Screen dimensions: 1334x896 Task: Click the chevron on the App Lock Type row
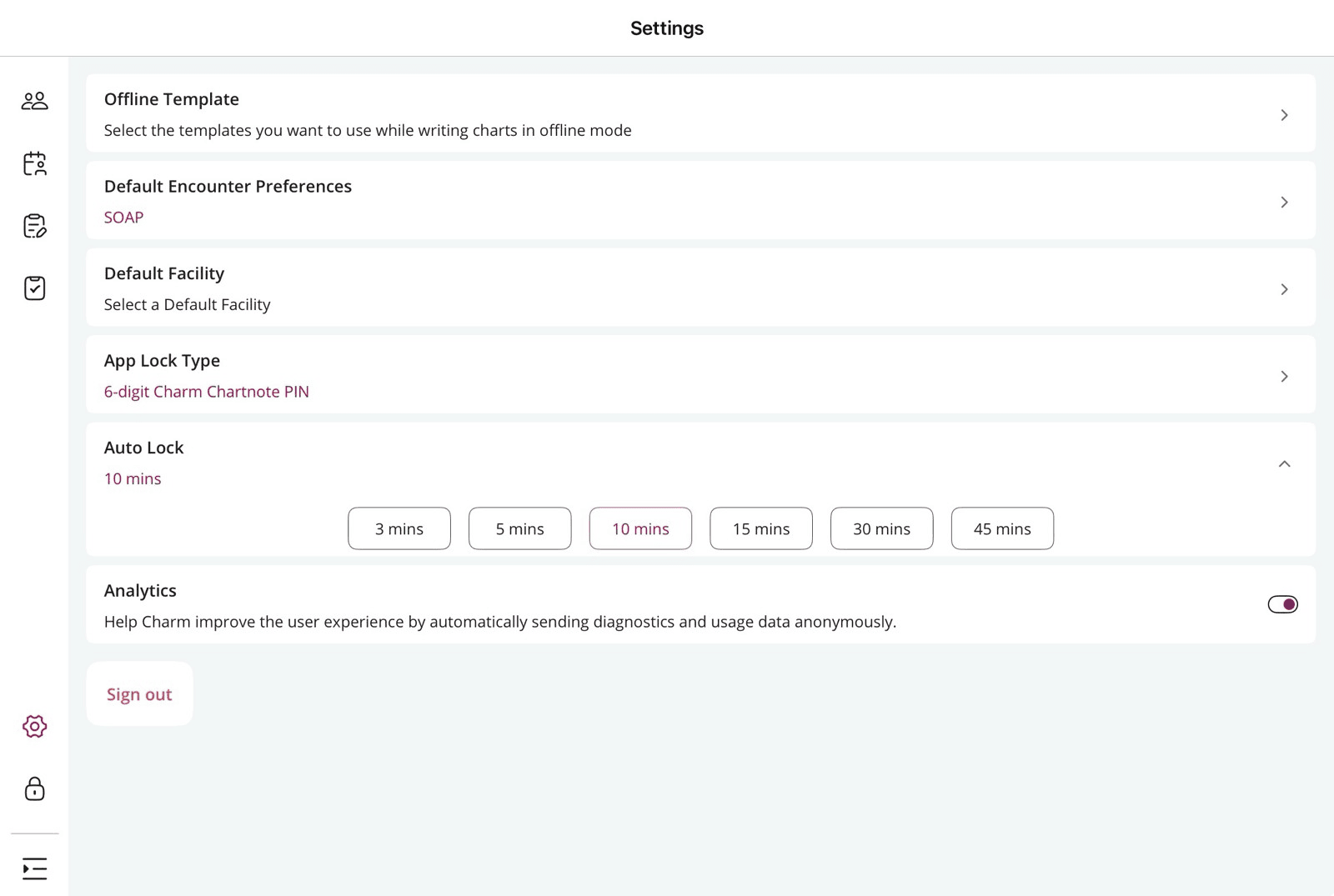point(1284,376)
